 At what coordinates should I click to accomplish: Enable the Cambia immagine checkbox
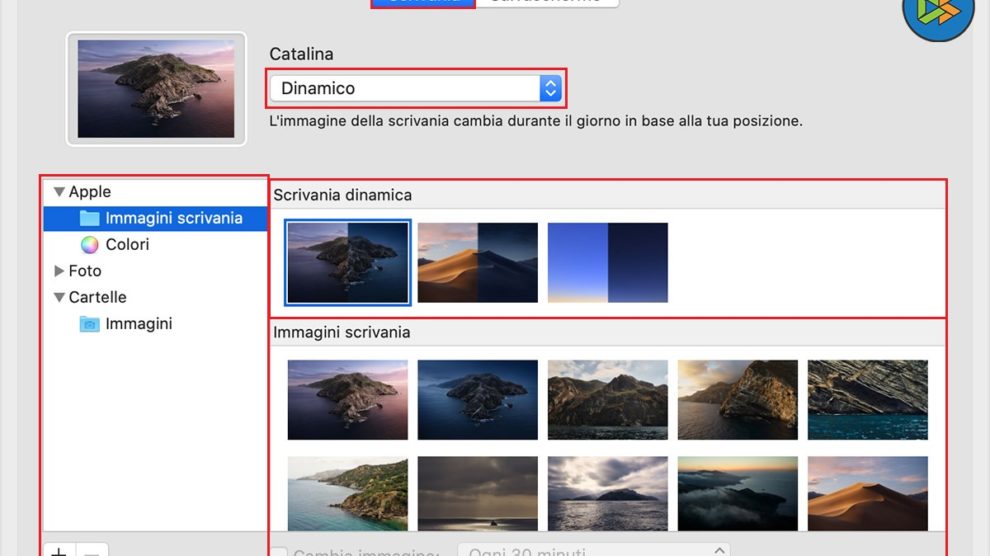(279, 552)
